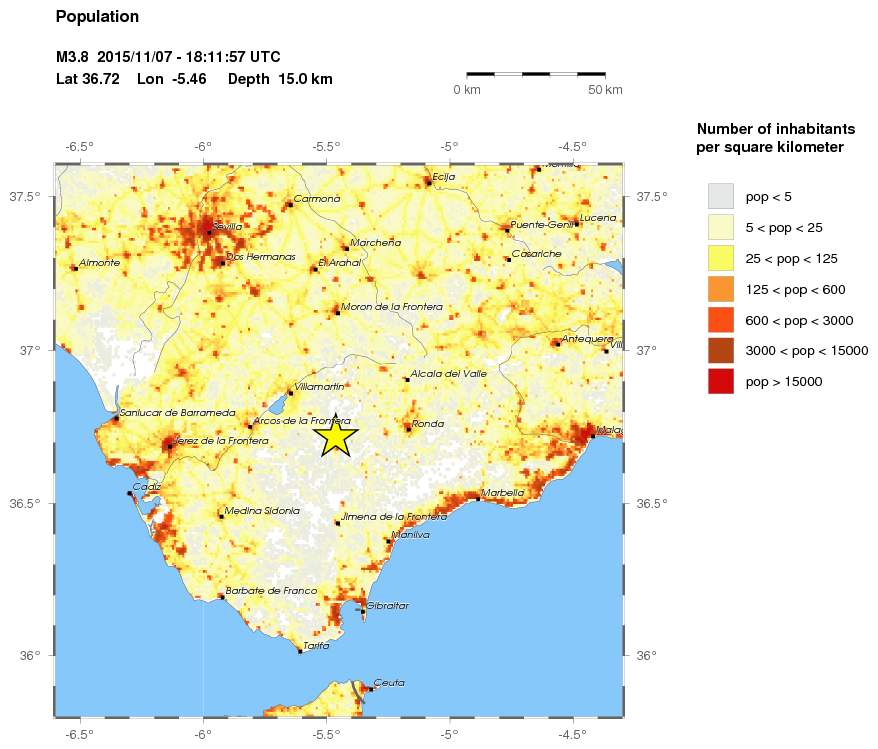Click the Almonte square marker
Viewport: 878px width, 749px height.
[x=76, y=268]
